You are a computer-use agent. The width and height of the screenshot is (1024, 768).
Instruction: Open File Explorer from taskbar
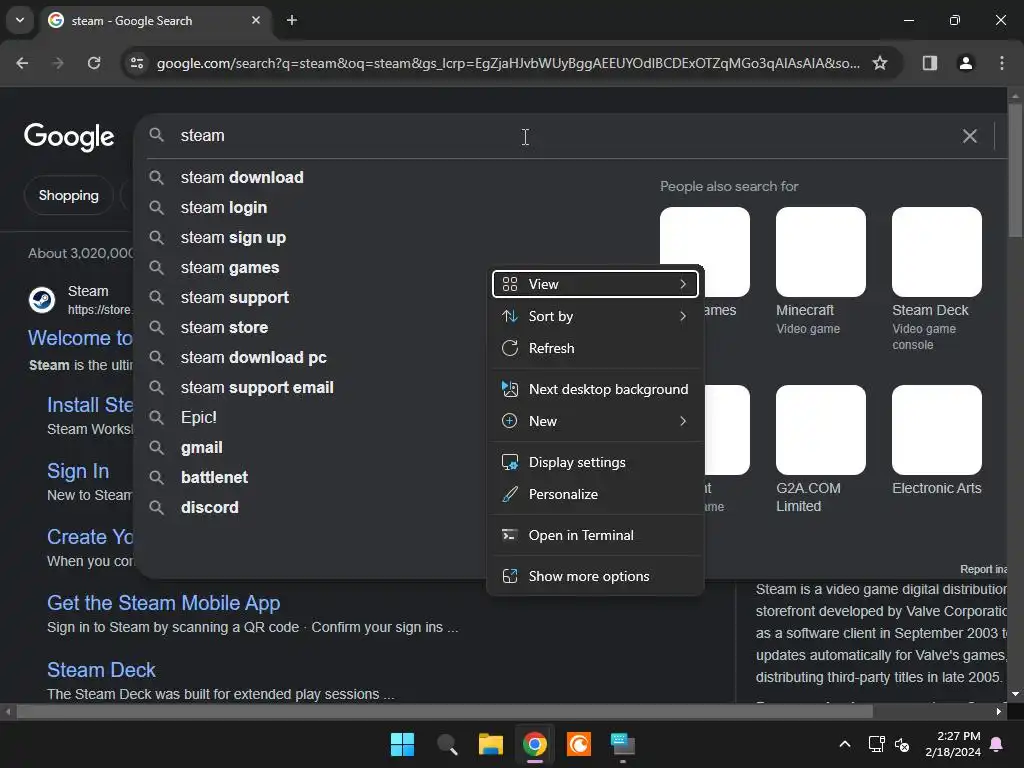[490, 744]
